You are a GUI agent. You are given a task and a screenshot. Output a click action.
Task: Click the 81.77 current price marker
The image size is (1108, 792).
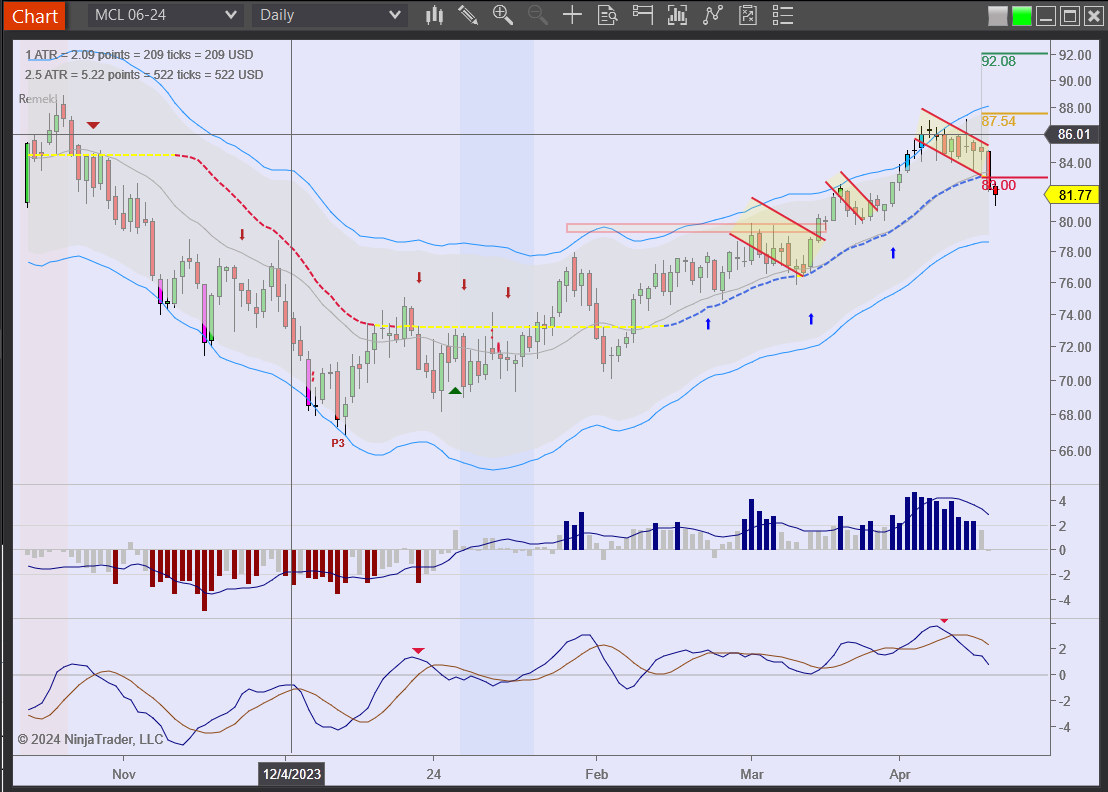tap(1073, 195)
